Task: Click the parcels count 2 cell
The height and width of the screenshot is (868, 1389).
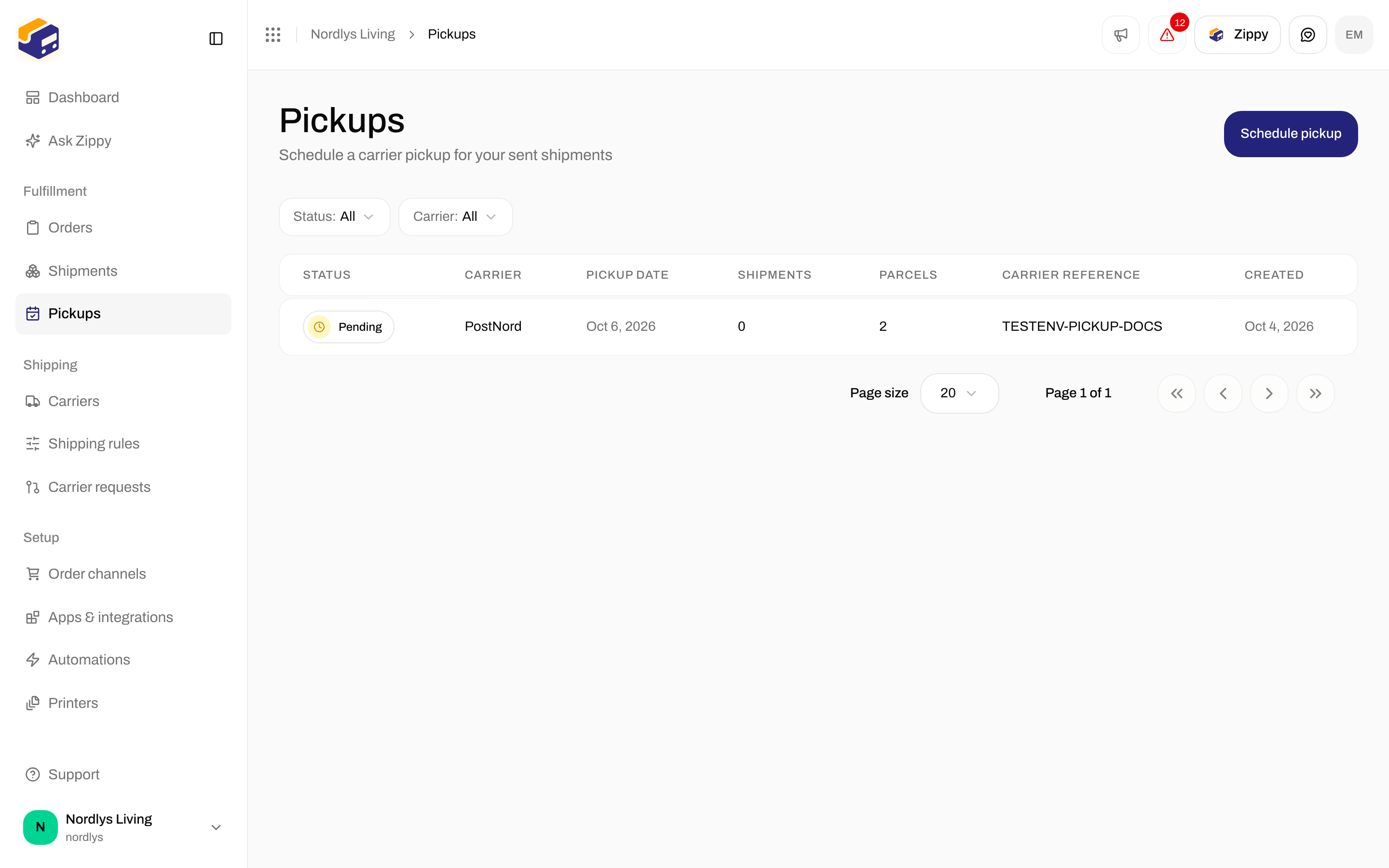Action: pyautogui.click(x=883, y=326)
